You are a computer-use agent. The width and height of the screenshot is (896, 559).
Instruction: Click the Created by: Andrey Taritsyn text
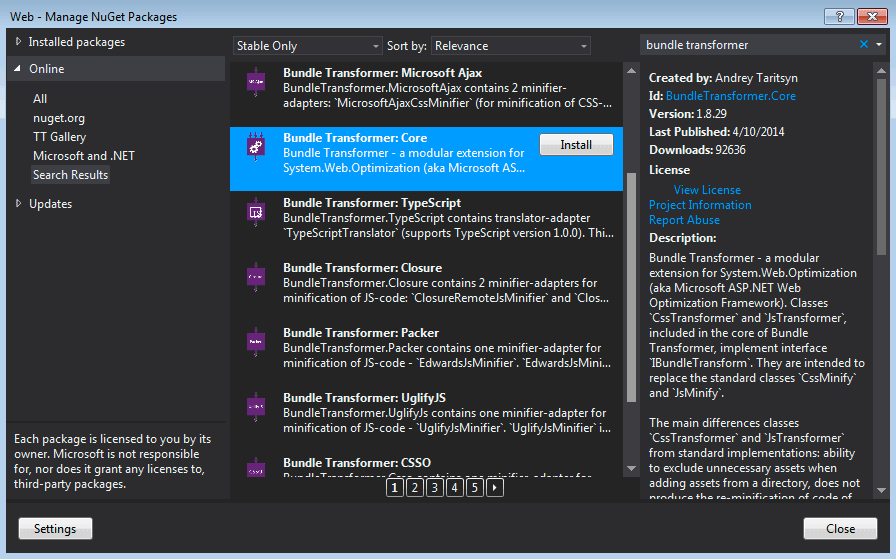click(723, 78)
